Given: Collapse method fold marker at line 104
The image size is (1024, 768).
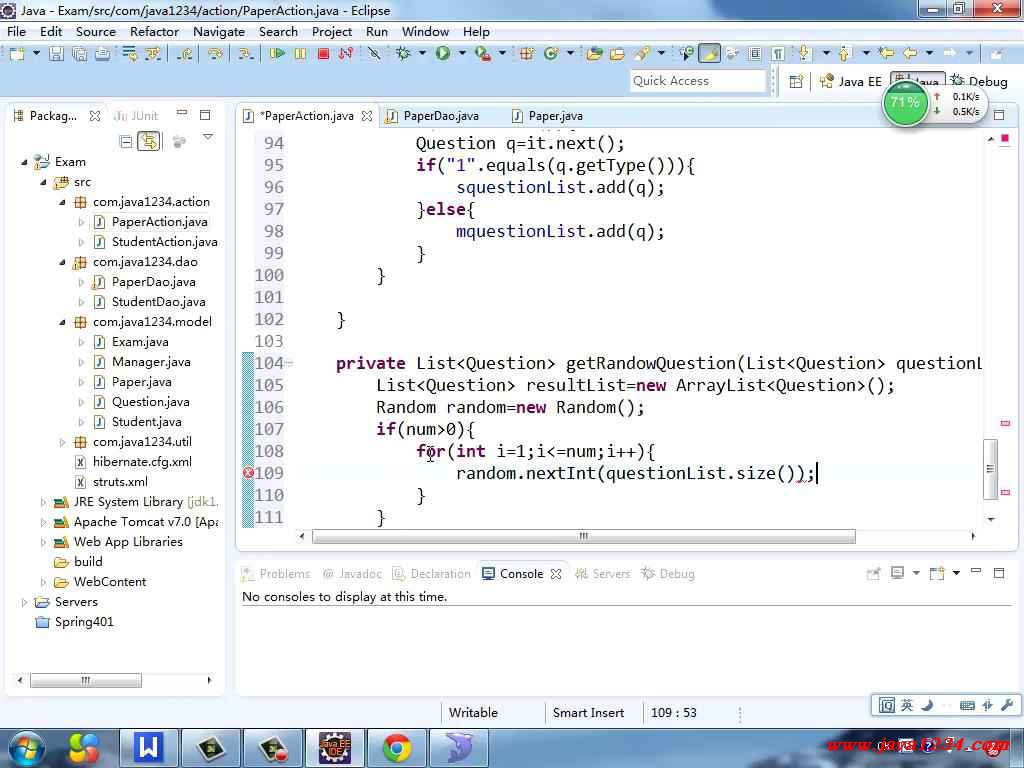Looking at the screenshot, I should tap(289, 364).
